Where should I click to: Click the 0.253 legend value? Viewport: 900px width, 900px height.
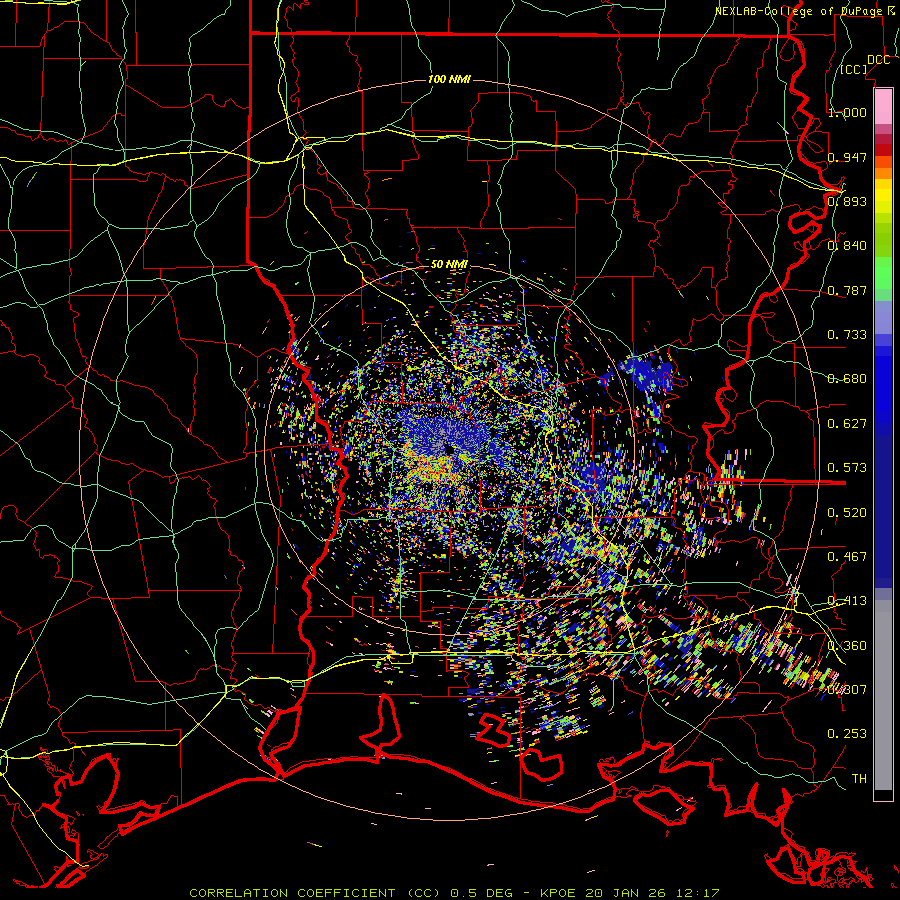coord(847,733)
